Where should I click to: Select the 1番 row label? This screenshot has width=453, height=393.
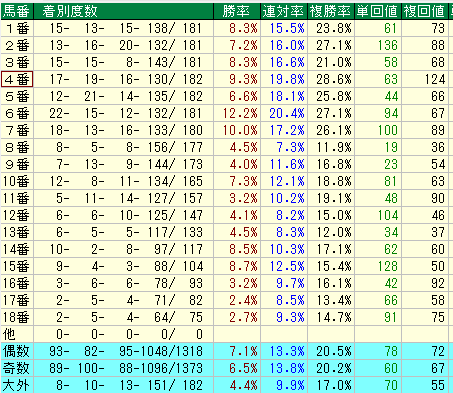pos(17,29)
